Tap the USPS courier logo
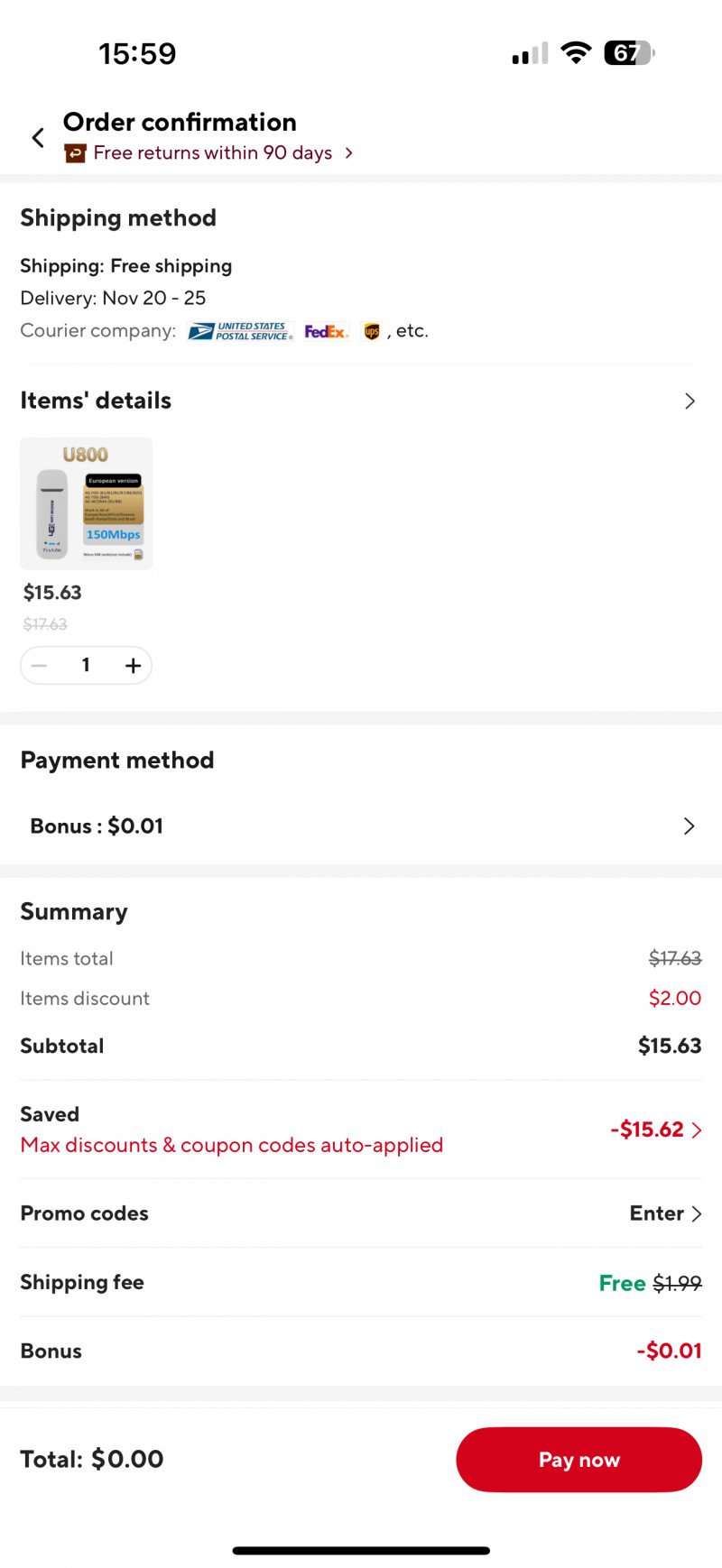Image resolution: width=722 pixels, height=1568 pixels. click(240, 331)
